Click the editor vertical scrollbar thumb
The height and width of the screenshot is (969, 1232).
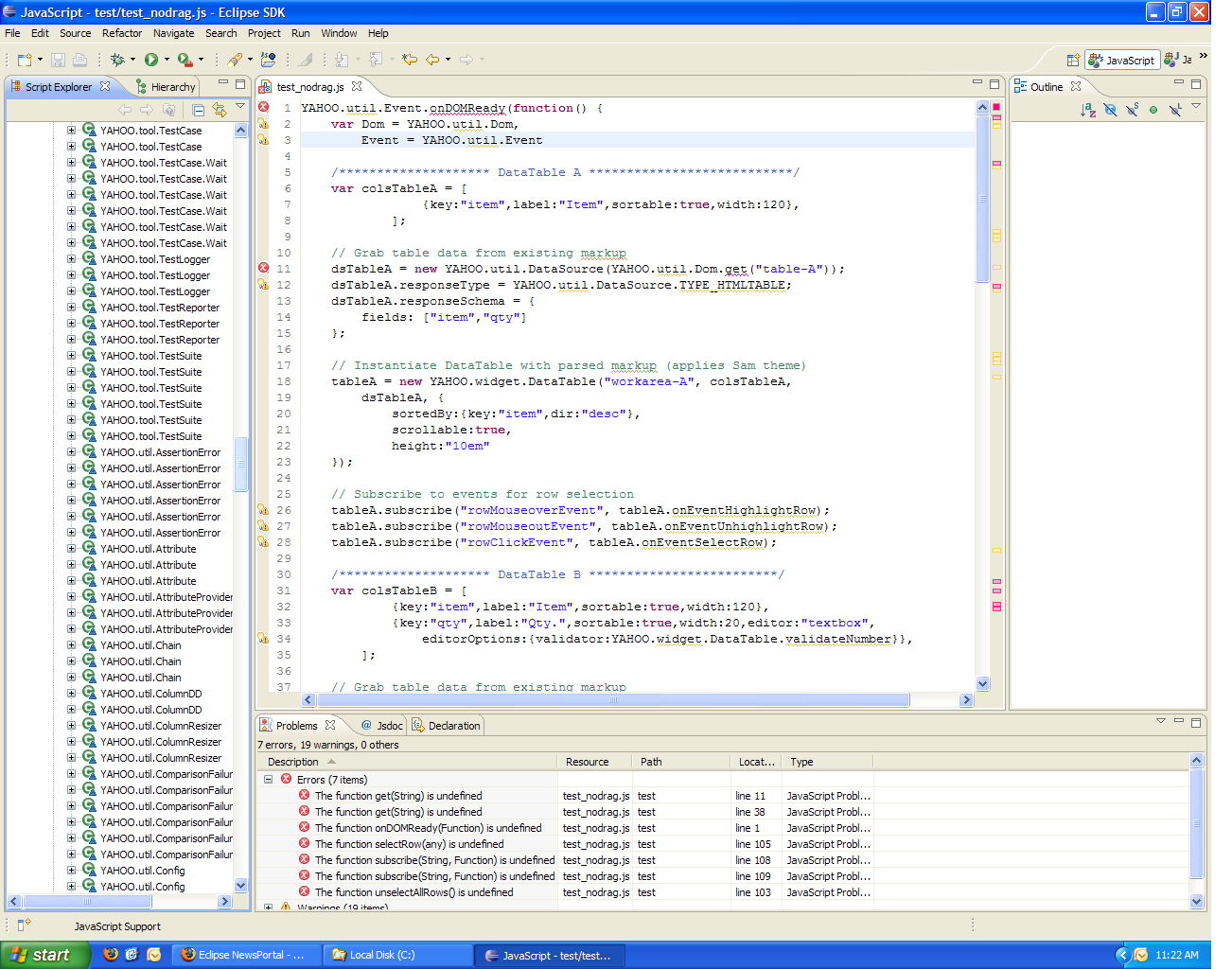(x=982, y=199)
